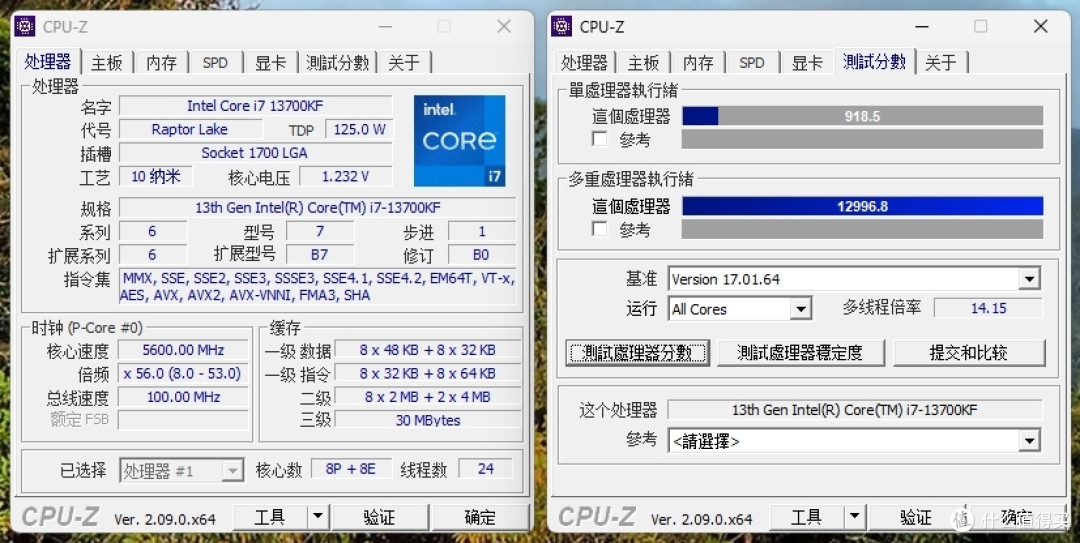Image resolution: width=1080 pixels, height=543 pixels.
Task: Click 工具 button in right window
Action: (x=806, y=517)
